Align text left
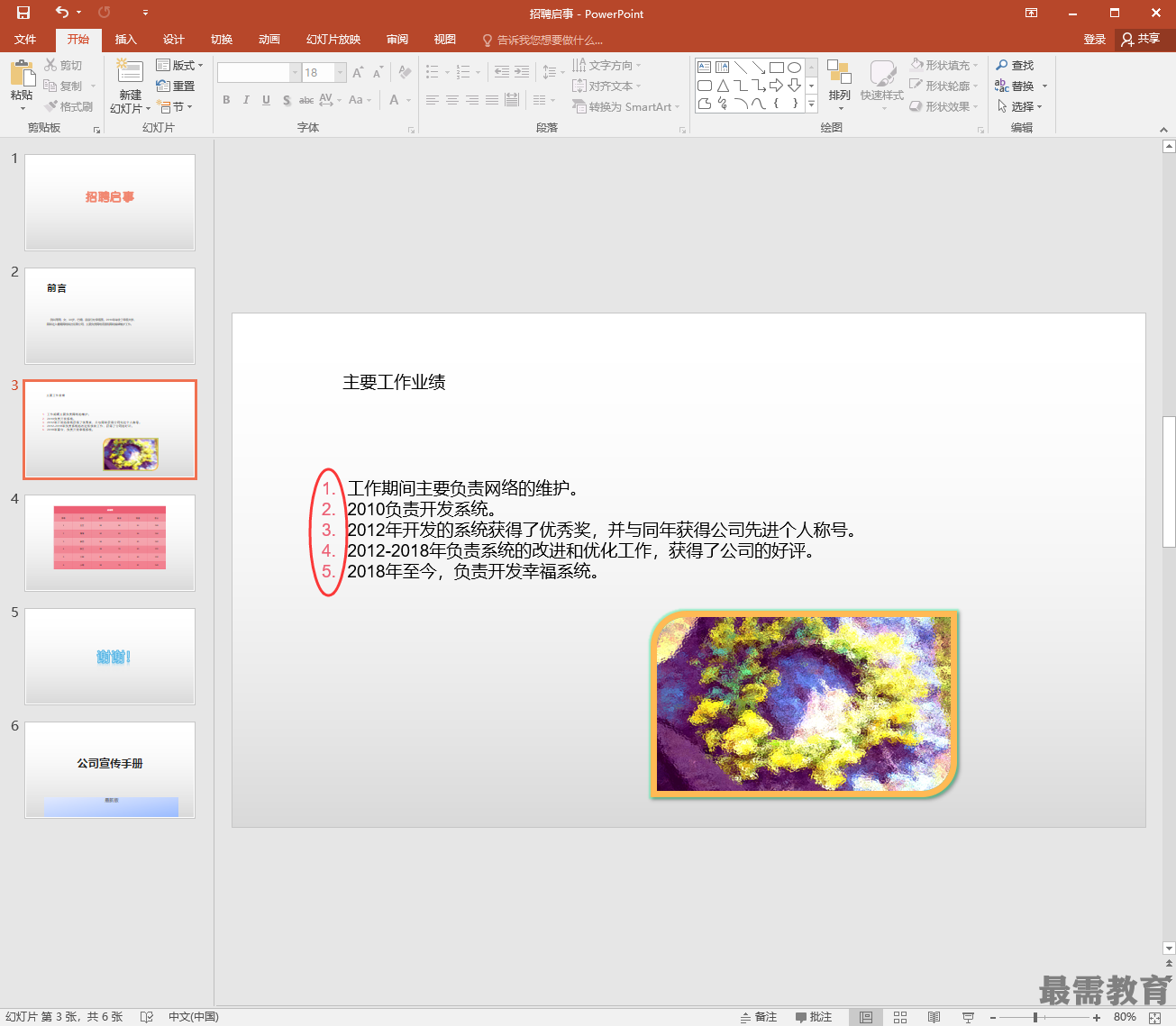The width and height of the screenshot is (1176, 1026). pos(433,100)
